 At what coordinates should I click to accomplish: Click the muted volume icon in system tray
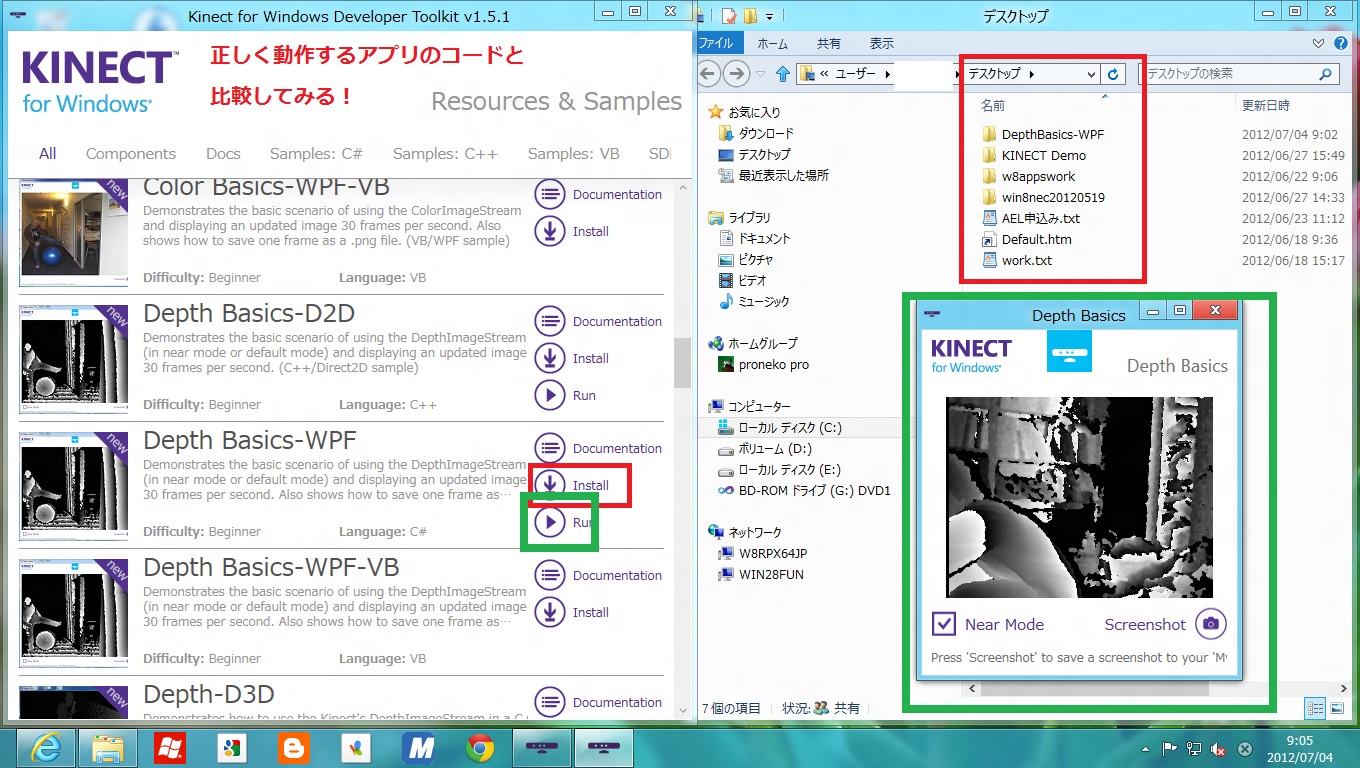click(x=1219, y=748)
